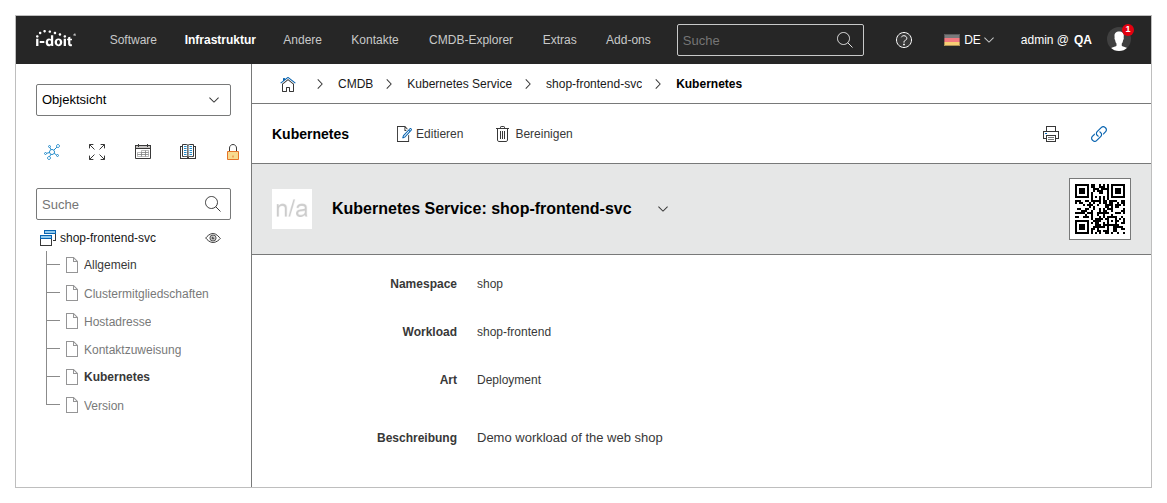Select shop-frontend-svc tree root
Viewport: 1167px width, 503px height.
tap(108, 238)
